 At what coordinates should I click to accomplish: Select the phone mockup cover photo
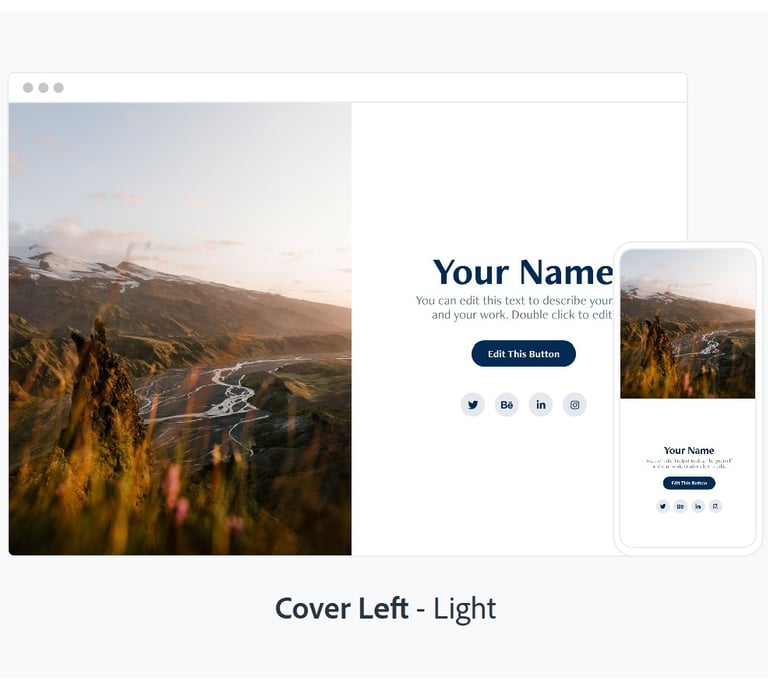[688, 324]
